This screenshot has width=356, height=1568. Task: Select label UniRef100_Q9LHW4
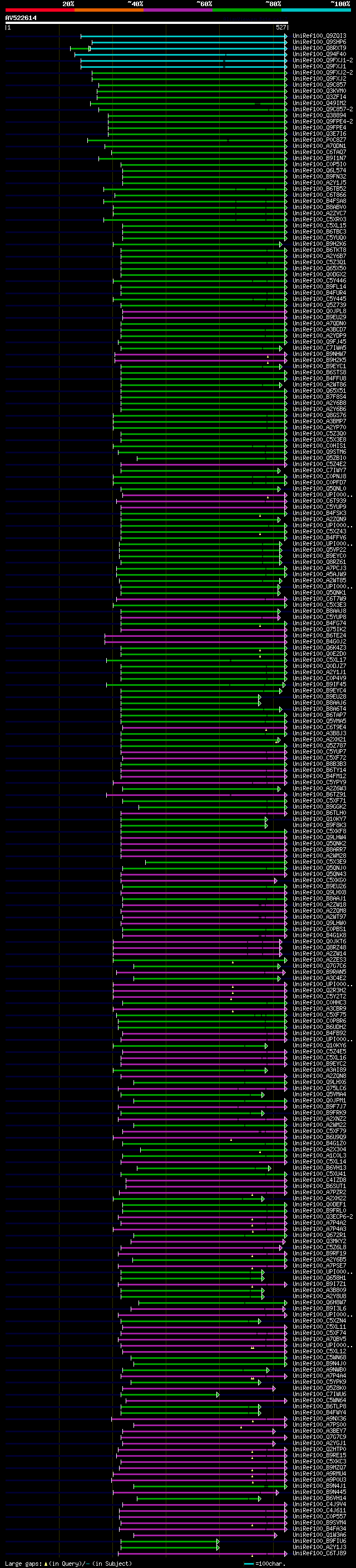319,838
